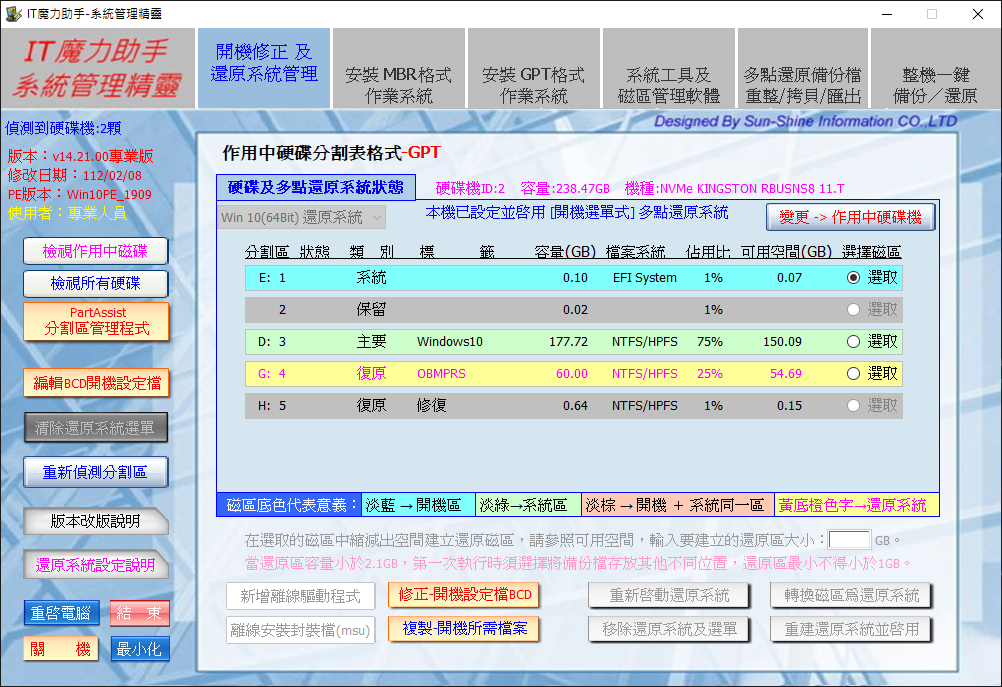Click the 複製-開機所需檔案 button
The image size is (1002, 687).
pos(464,629)
